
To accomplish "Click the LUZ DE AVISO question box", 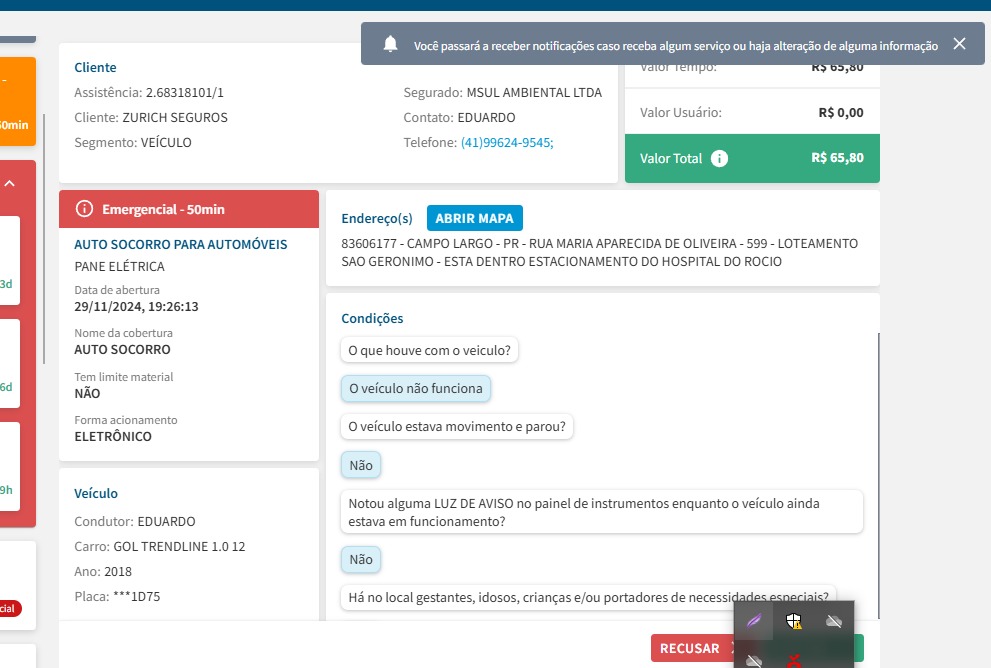I will tap(602, 512).
